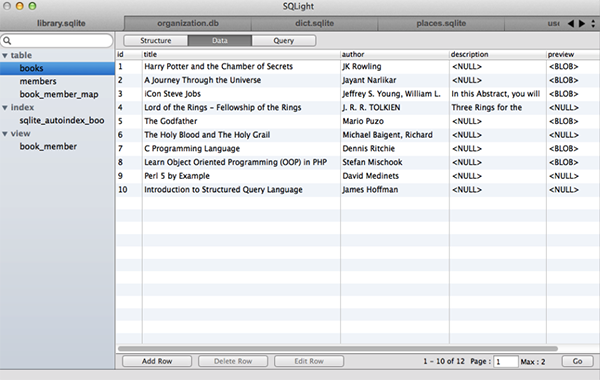Select the Data view
600x380 pixels.
pos(220,41)
